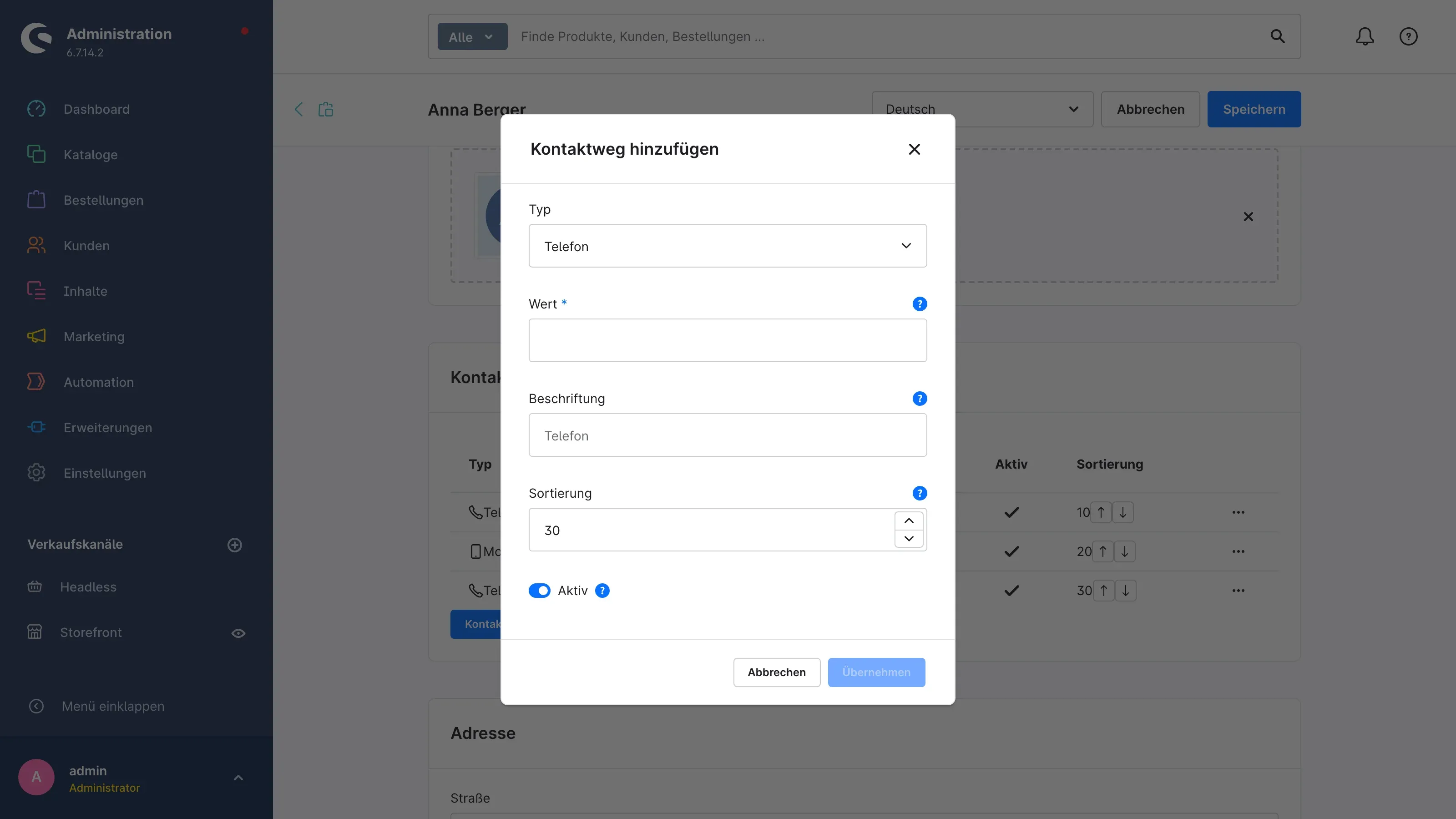1456x819 pixels.
Task: Open Kataloge in the sidebar
Action: 91,154
